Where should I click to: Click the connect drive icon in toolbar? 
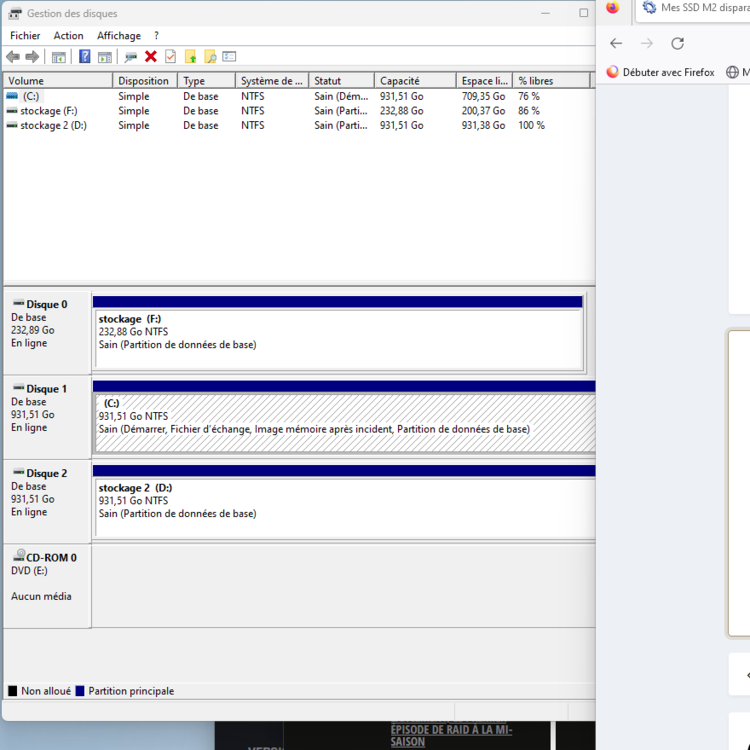(x=131, y=57)
